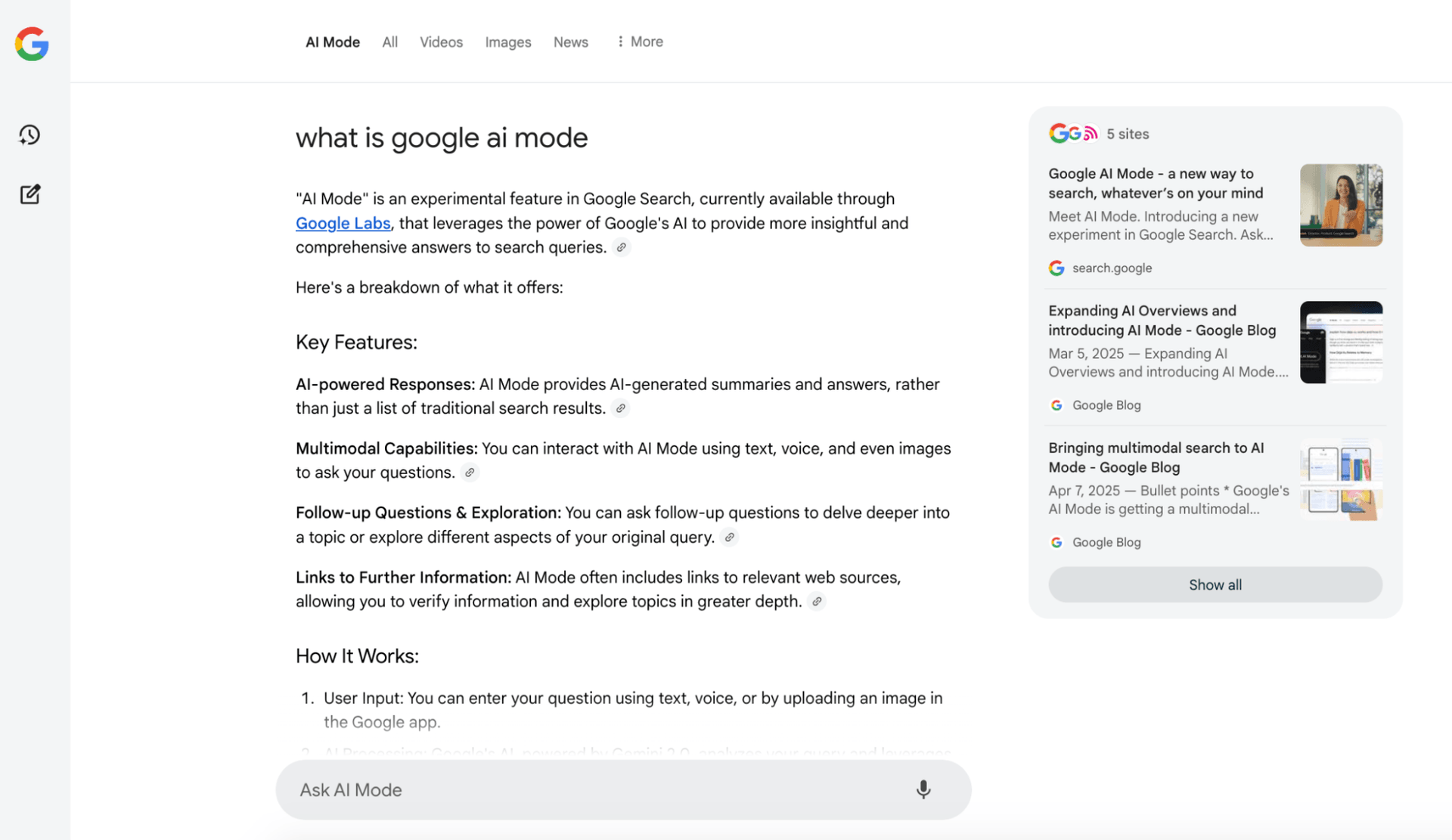Click the Google AI Mode source card image
This screenshot has width=1452, height=840.
[1340, 205]
